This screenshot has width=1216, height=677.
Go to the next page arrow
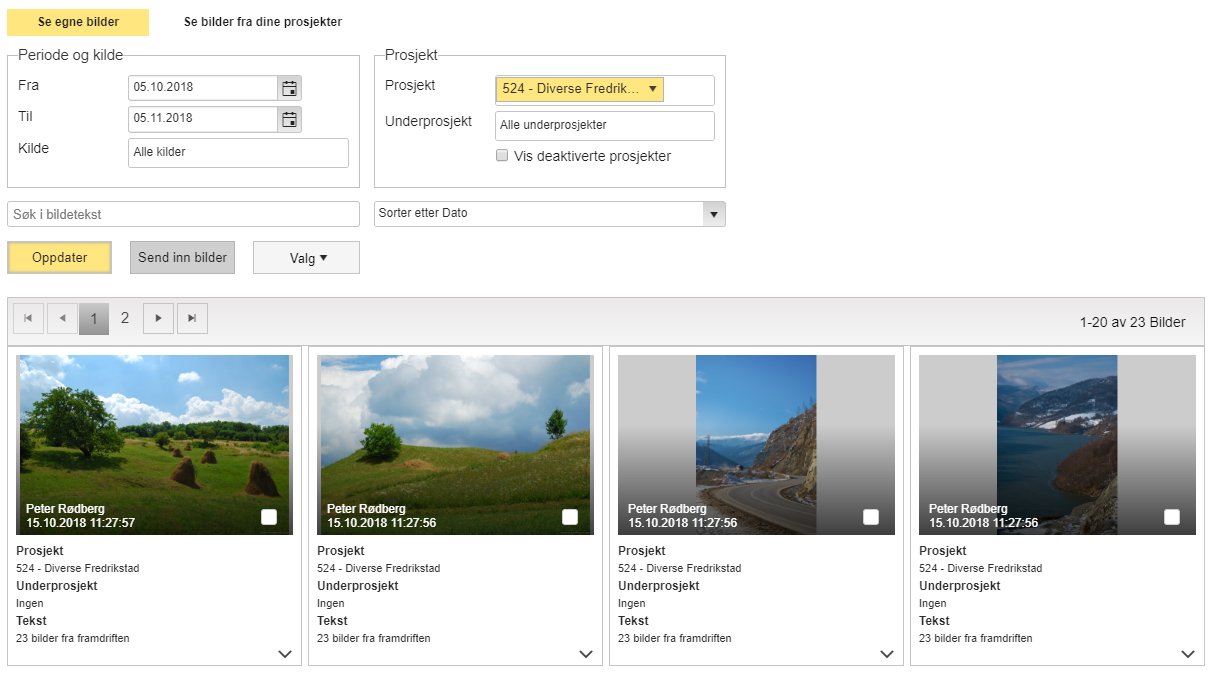[x=158, y=318]
